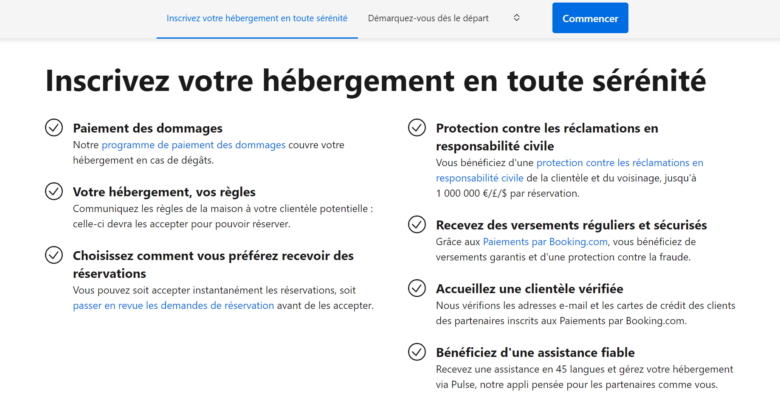Image resolution: width=780 pixels, height=396 pixels.
Task: Click checkmark icon beside 'Paiement des dommages'
Action: tap(54, 127)
